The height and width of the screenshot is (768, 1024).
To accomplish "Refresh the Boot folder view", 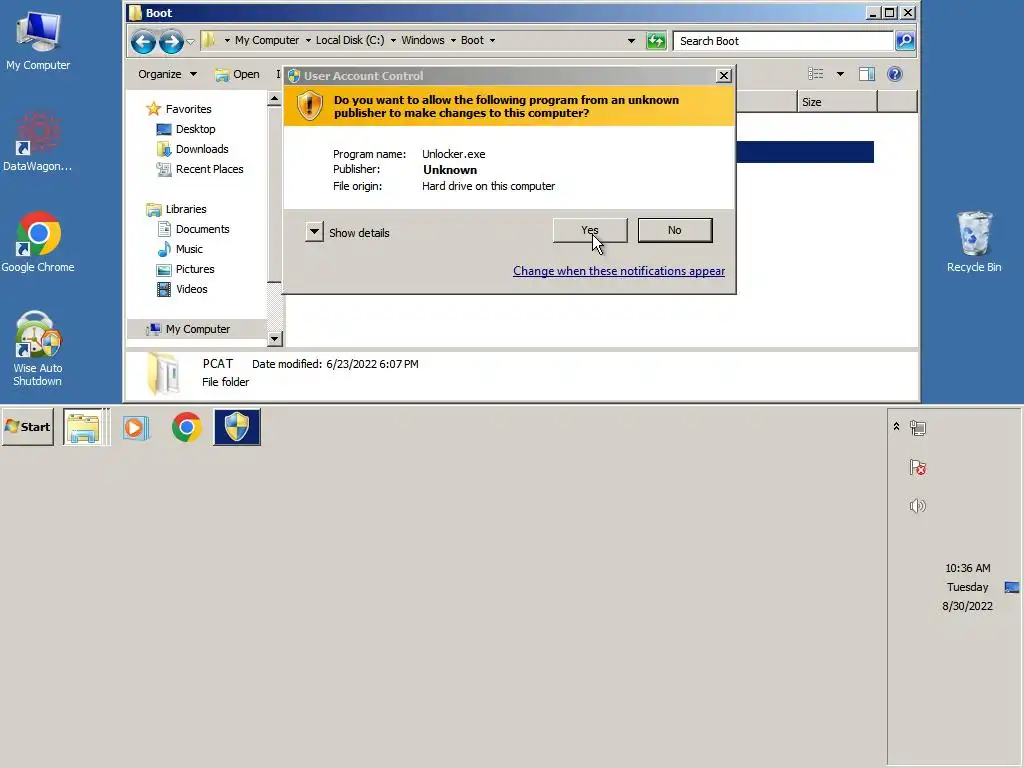I will [656, 40].
